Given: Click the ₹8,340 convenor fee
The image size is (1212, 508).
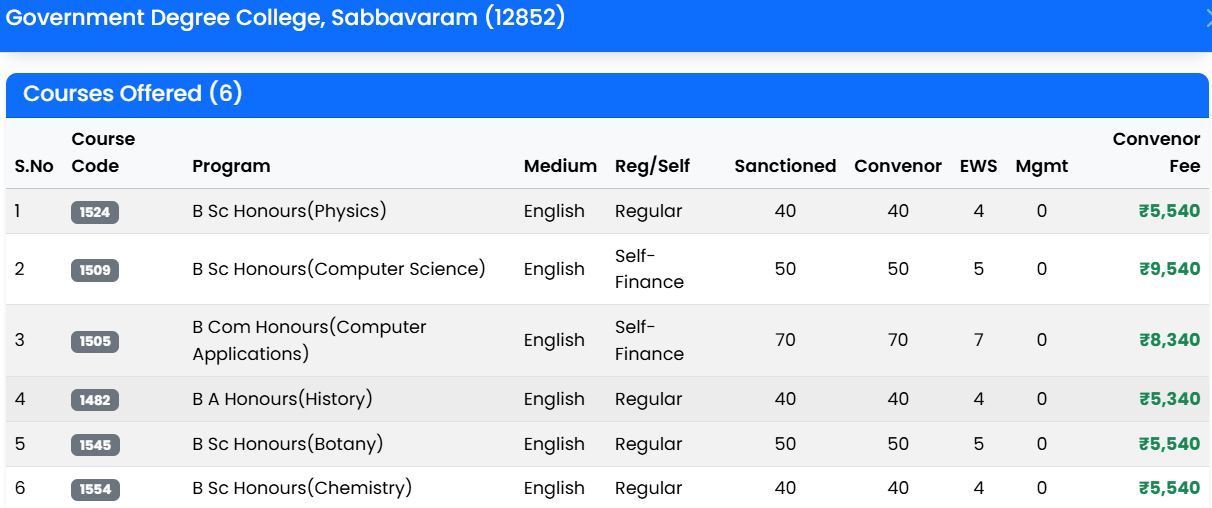Looking at the screenshot, I should [1169, 340].
